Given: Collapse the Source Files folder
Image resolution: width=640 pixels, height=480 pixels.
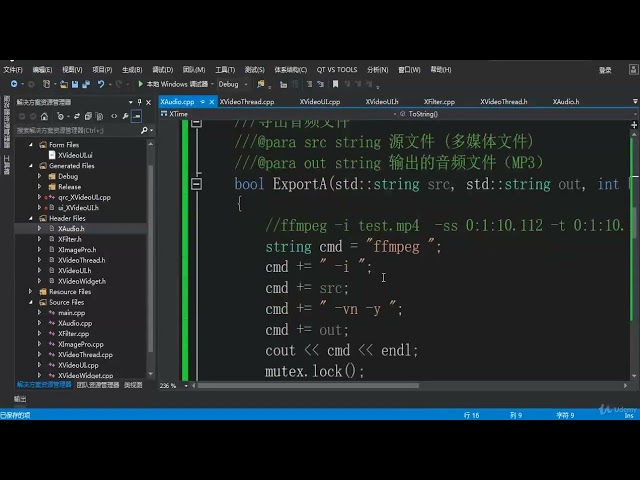Looking at the screenshot, I should [31, 302].
